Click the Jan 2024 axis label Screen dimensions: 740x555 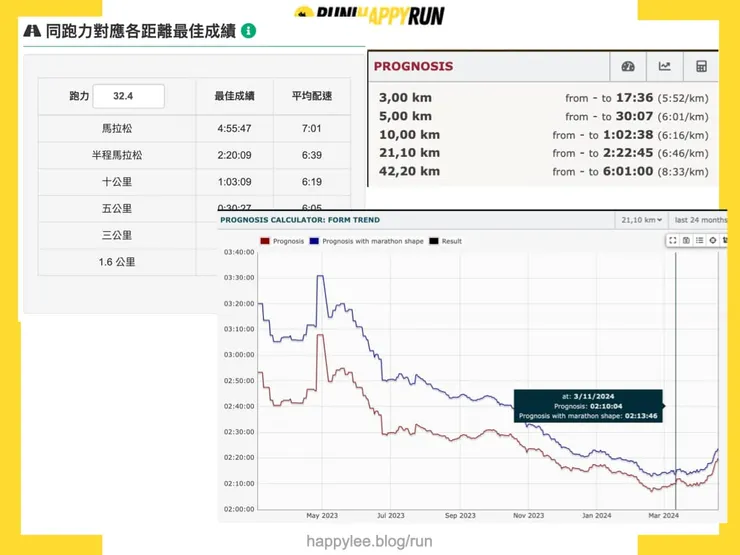(596, 515)
